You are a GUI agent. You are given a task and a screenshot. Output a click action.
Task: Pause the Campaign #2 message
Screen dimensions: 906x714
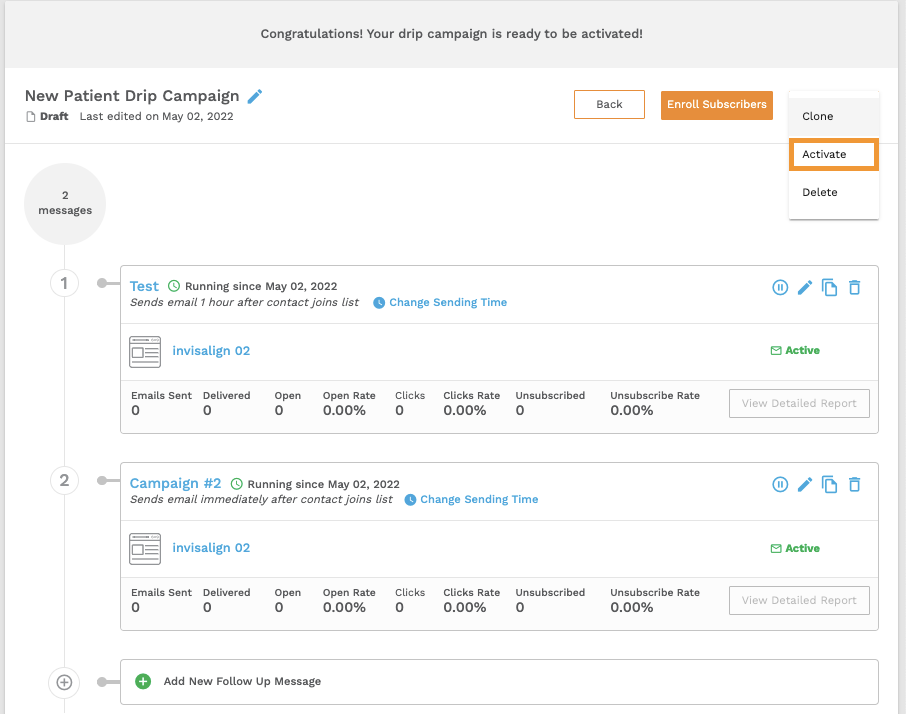coord(780,484)
